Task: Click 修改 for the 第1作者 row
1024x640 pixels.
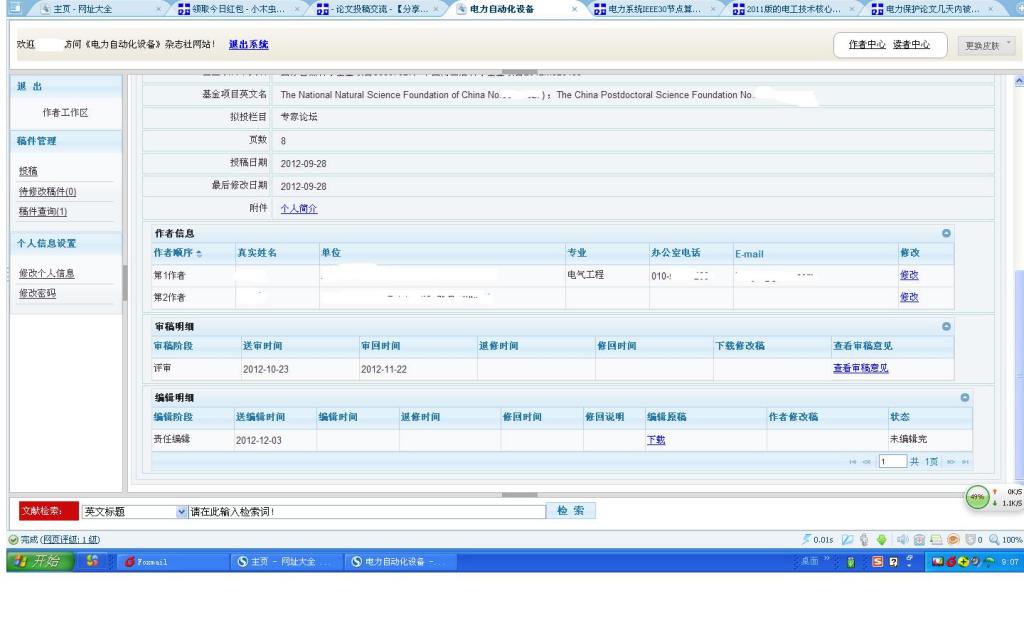Action: coord(909,275)
